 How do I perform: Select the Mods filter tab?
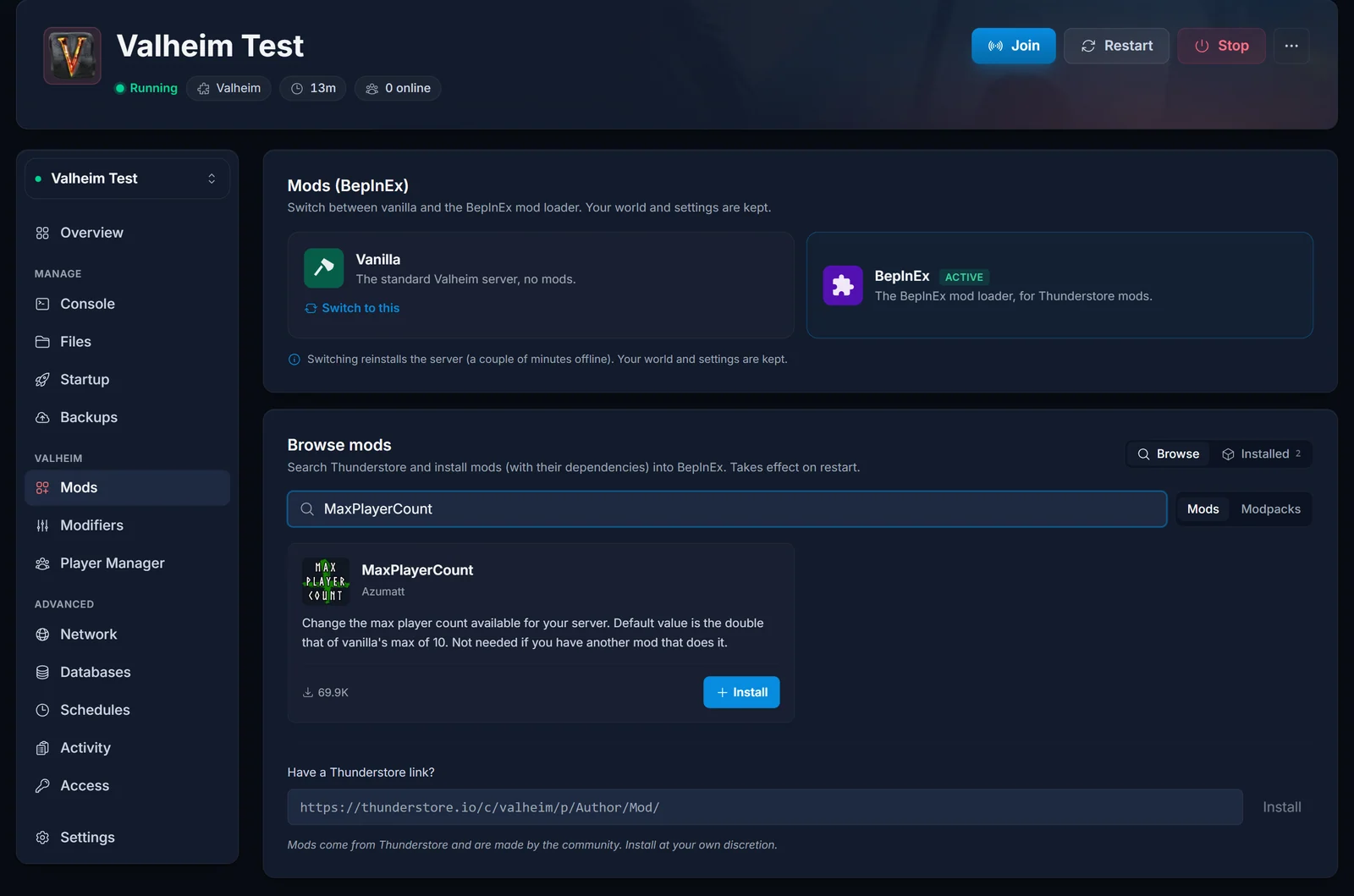(1203, 509)
